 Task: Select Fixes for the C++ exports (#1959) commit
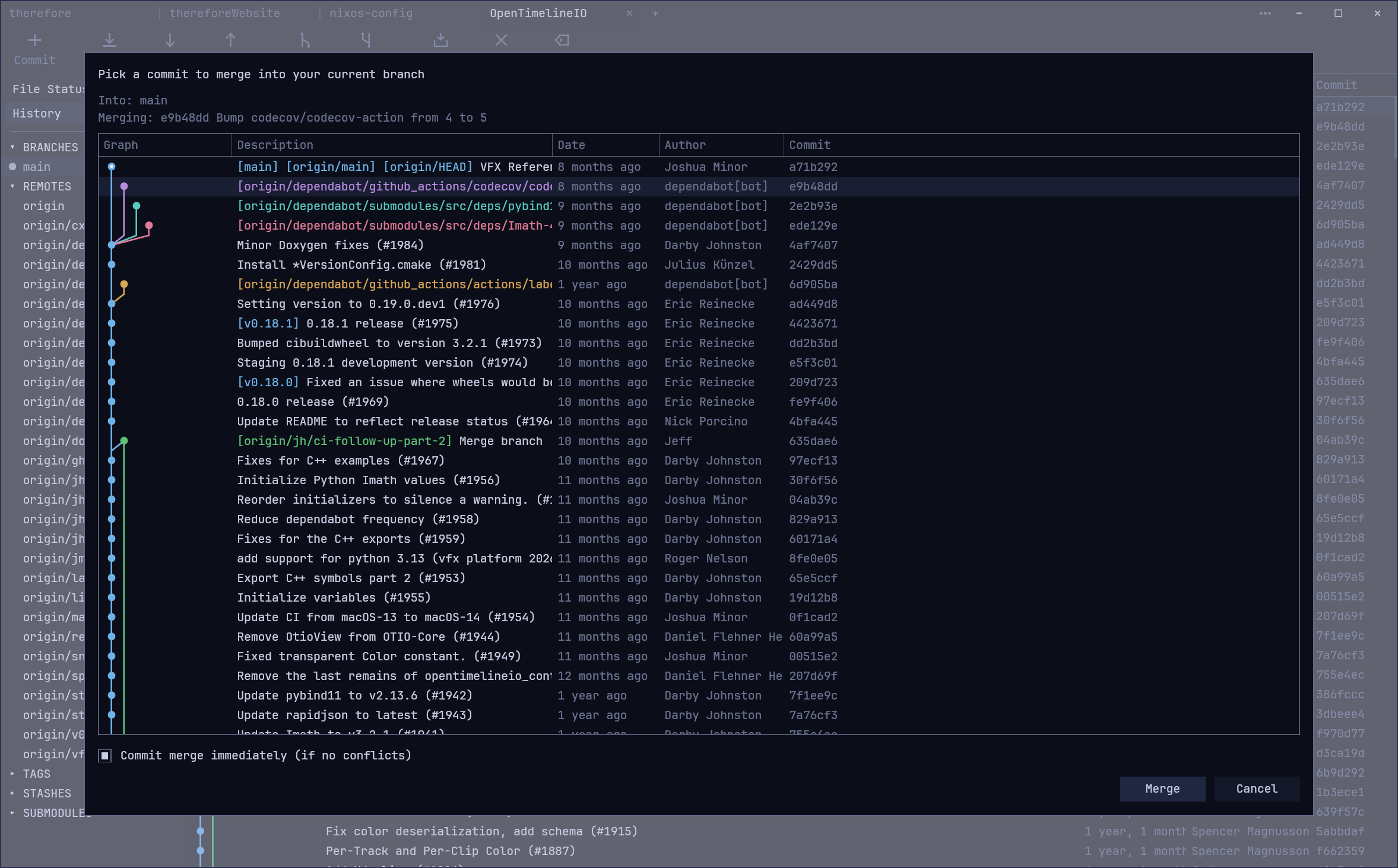click(699, 539)
